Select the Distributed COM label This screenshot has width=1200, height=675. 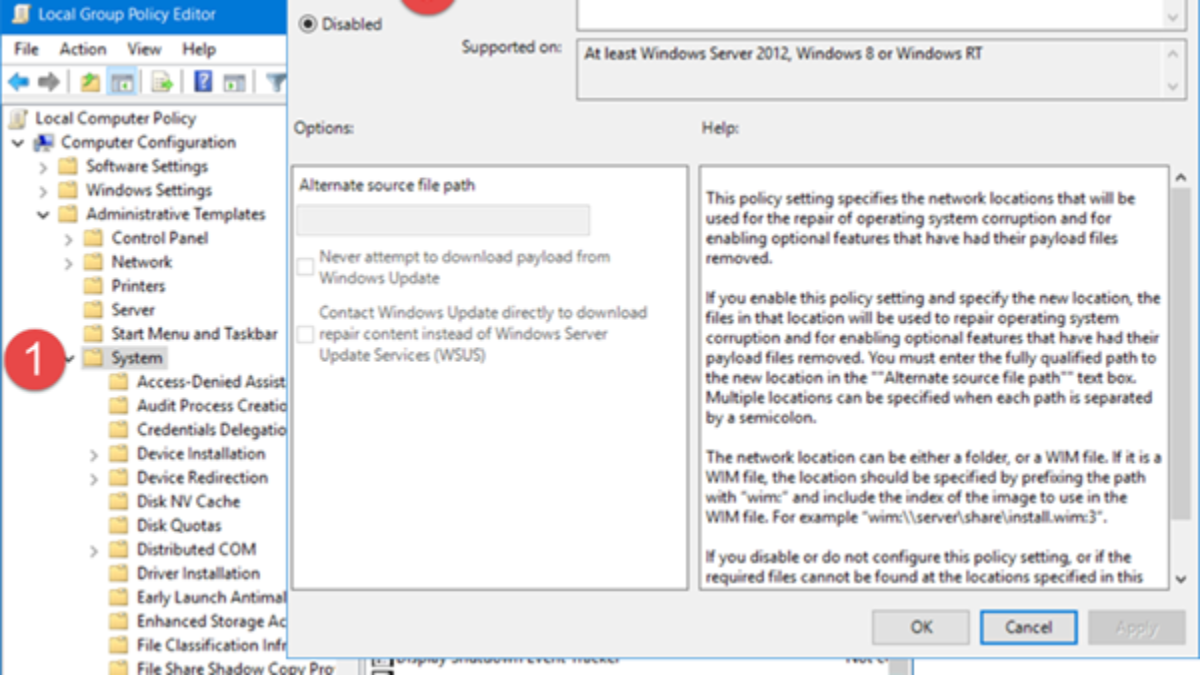click(196, 550)
